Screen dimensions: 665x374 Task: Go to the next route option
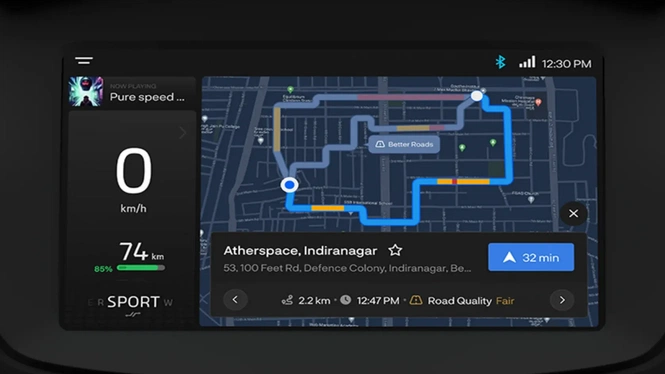[562, 300]
